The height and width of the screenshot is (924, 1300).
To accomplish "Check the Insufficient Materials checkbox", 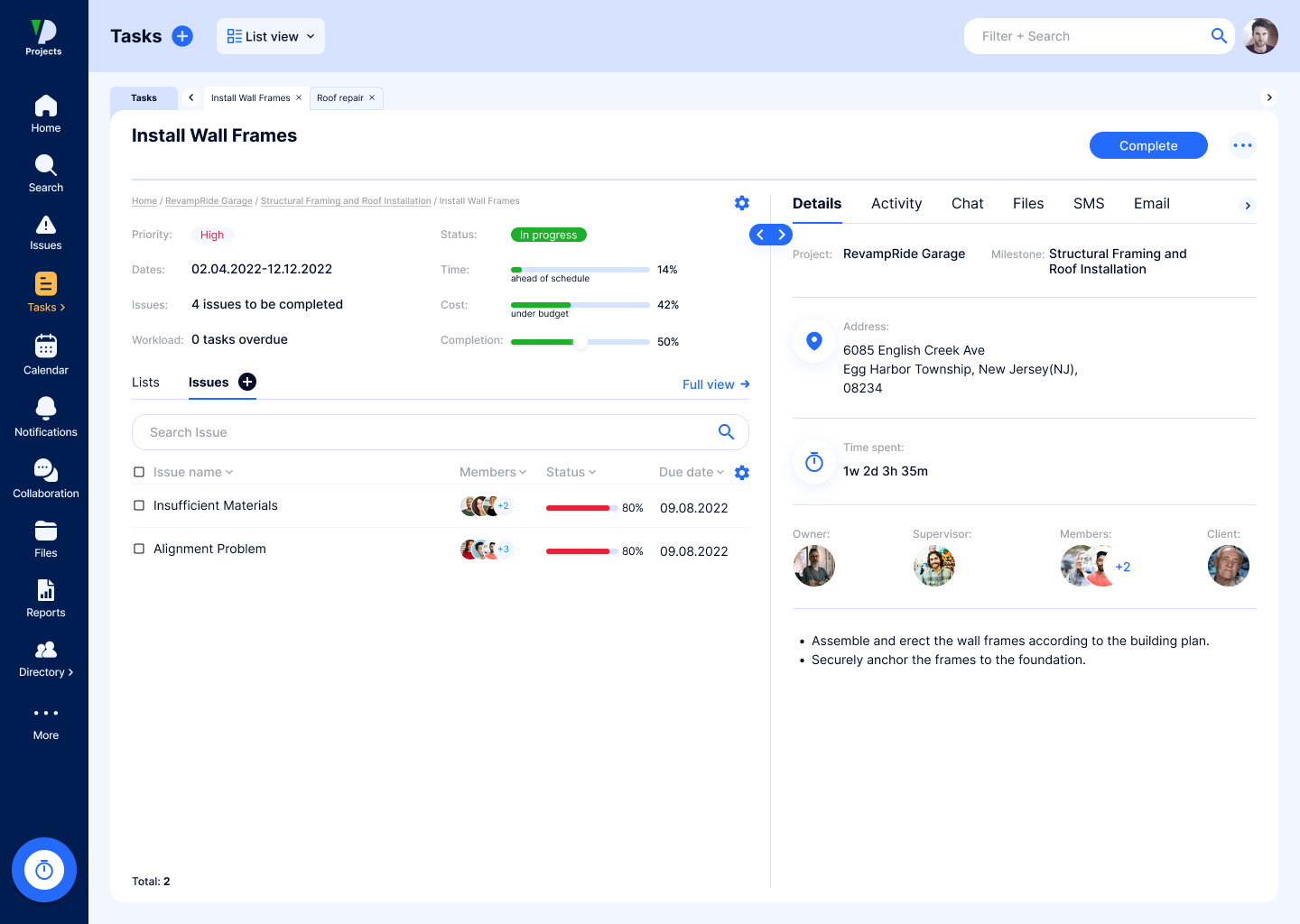I will 139,505.
